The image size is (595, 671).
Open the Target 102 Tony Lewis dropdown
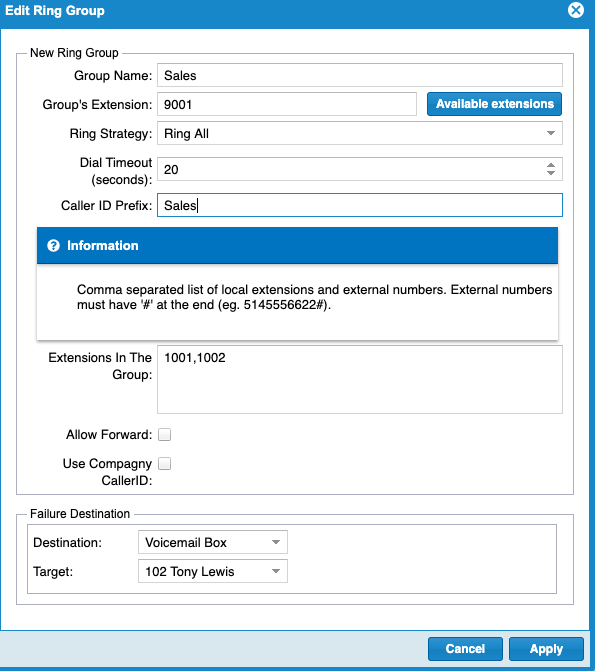(x=213, y=571)
